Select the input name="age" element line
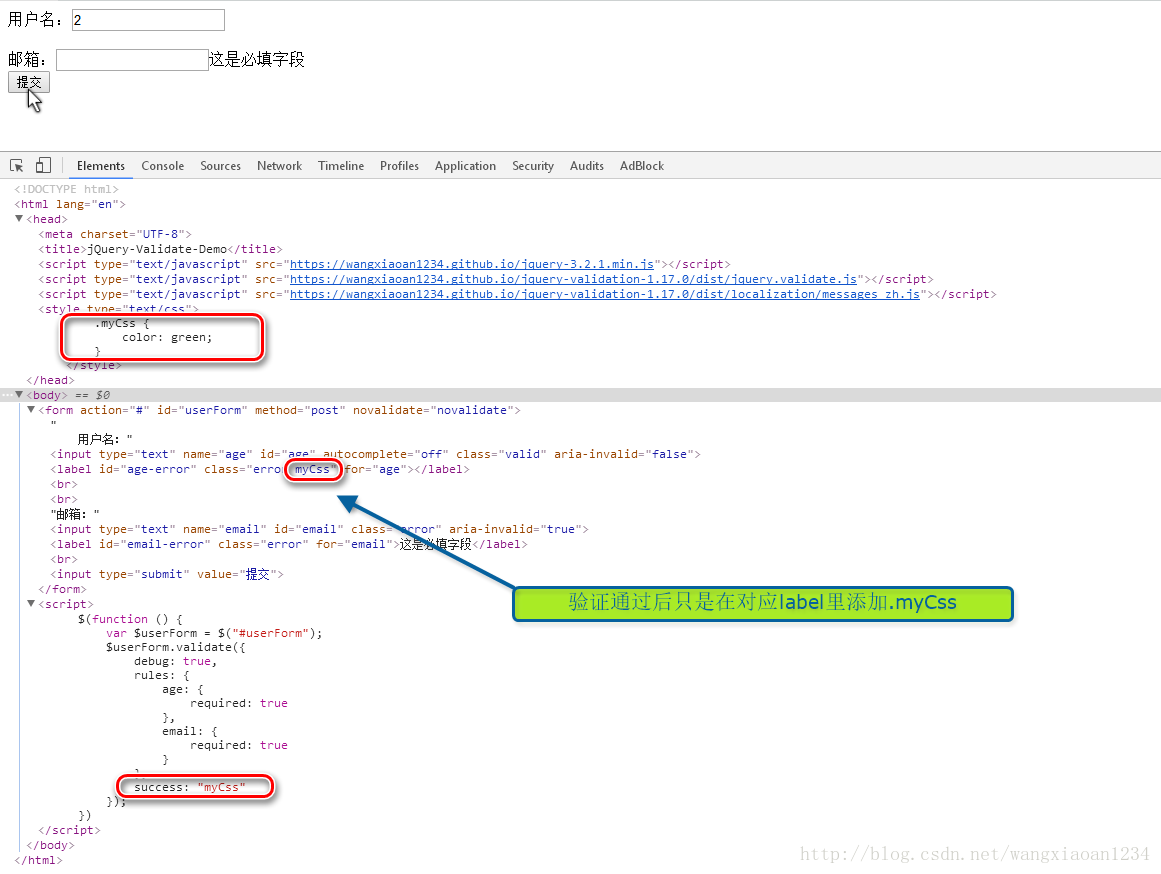Screen dimensions: 1161x874 tap(375, 454)
